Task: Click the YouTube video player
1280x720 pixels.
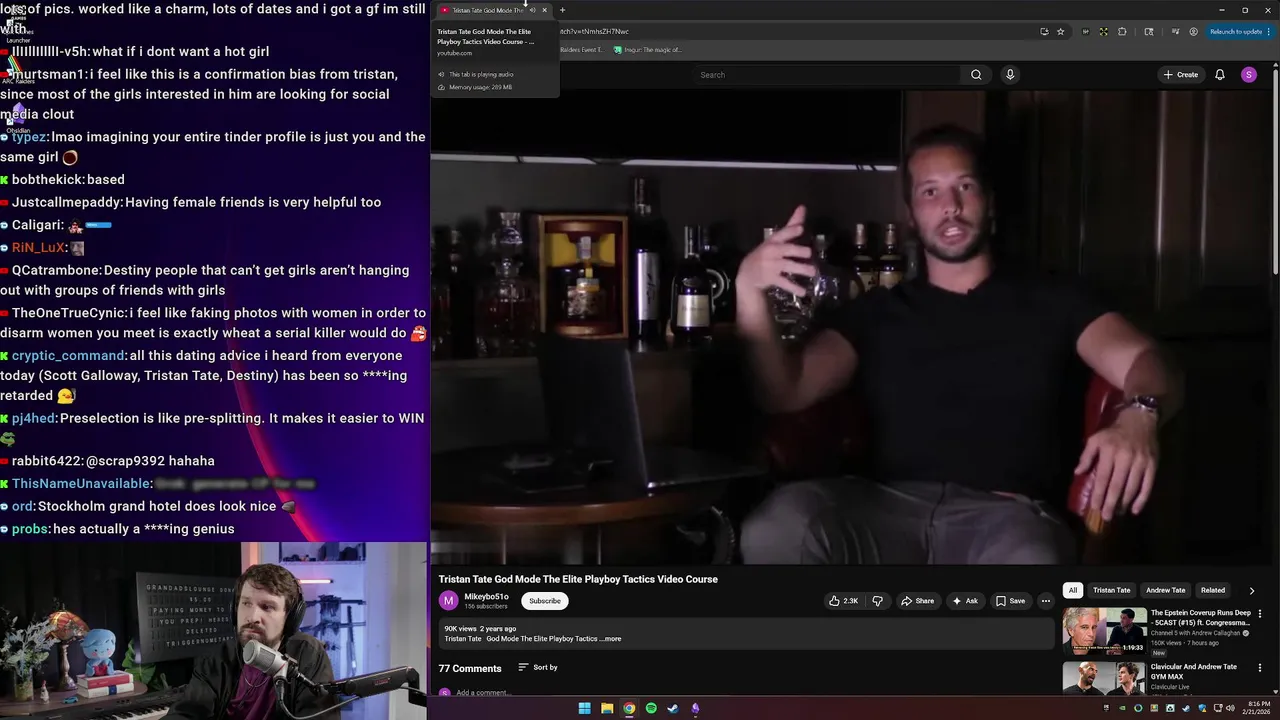Action: pos(851,326)
